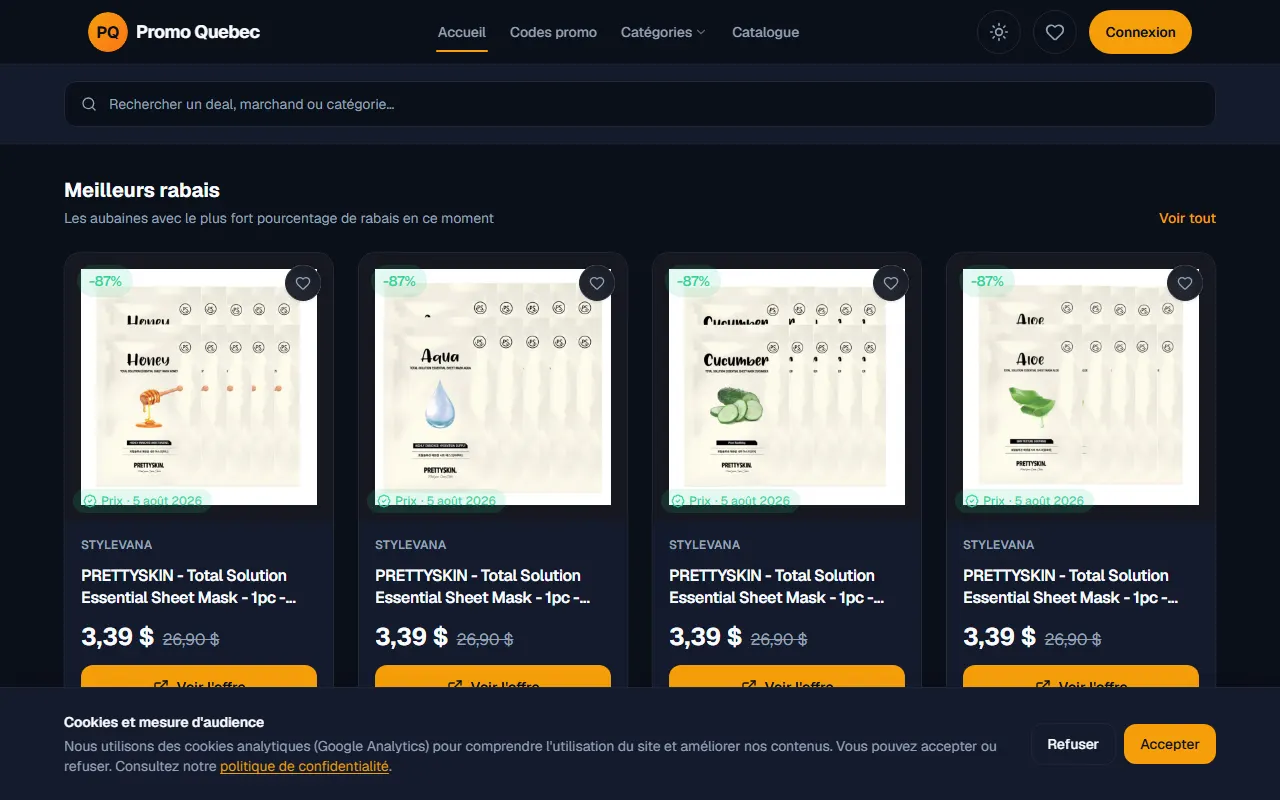Image resolution: width=1280 pixels, height=800 pixels.
Task: Click price-verified badge on Aloe card
Action: click(x=1024, y=501)
